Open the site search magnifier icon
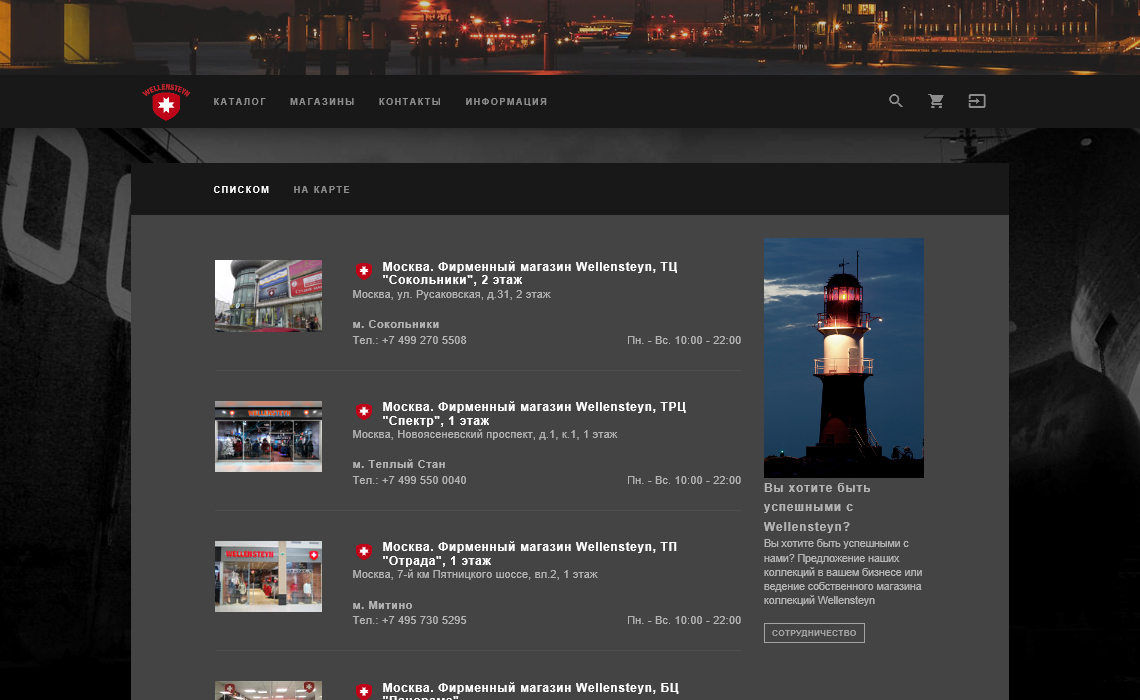This screenshot has height=700, width=1140. (x=896, y=101)
